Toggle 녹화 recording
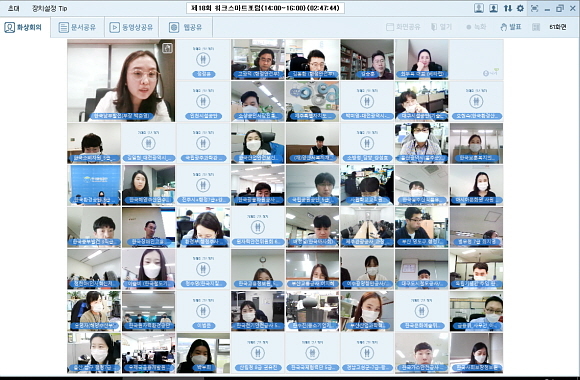 [x=476, y=27]
